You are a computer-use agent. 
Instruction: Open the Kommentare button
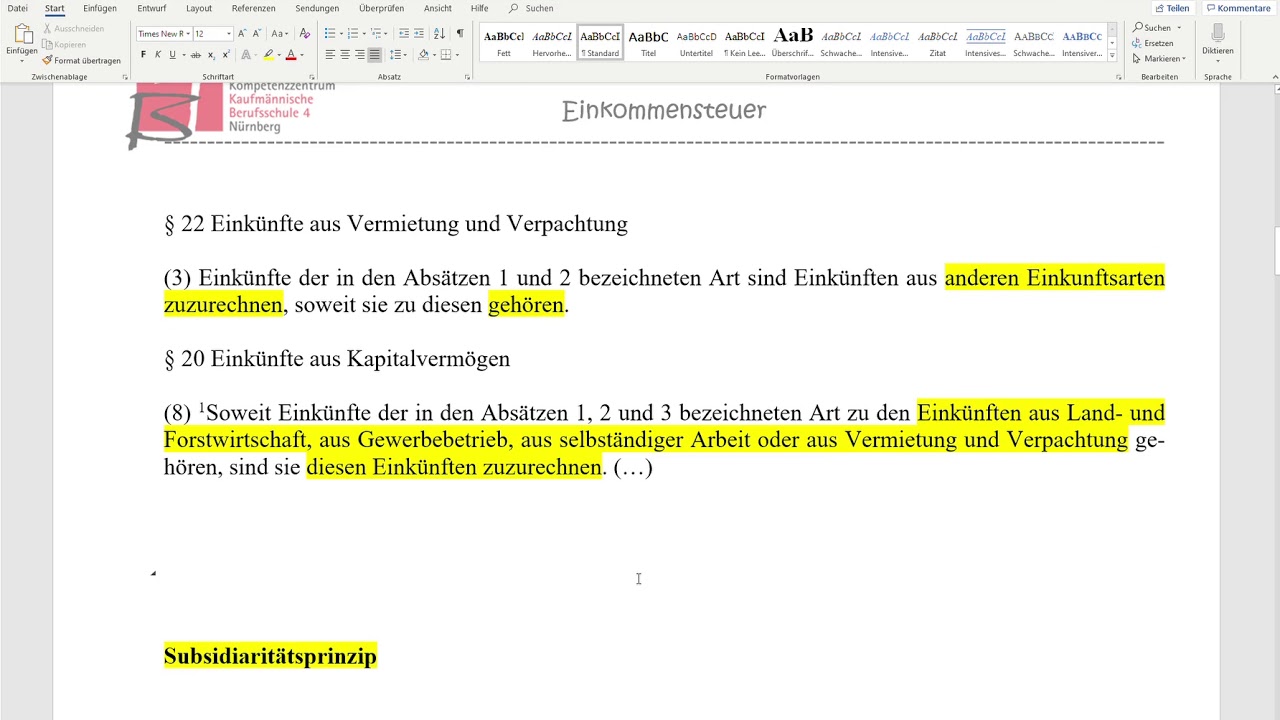1238,8
